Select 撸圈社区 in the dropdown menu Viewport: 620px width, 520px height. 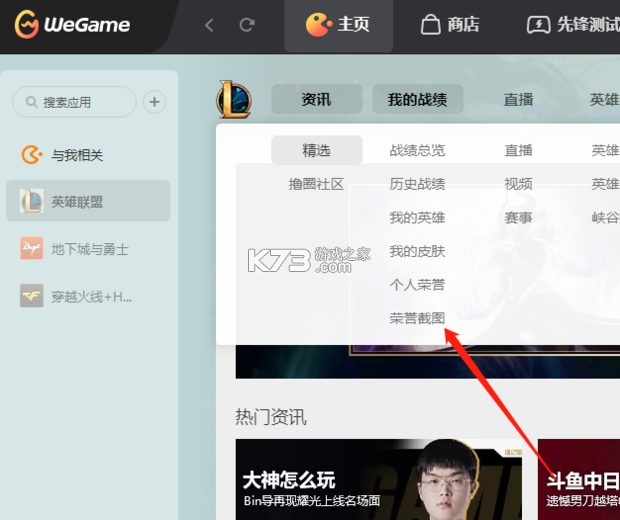pyautogui.click(x=316, y=184)
